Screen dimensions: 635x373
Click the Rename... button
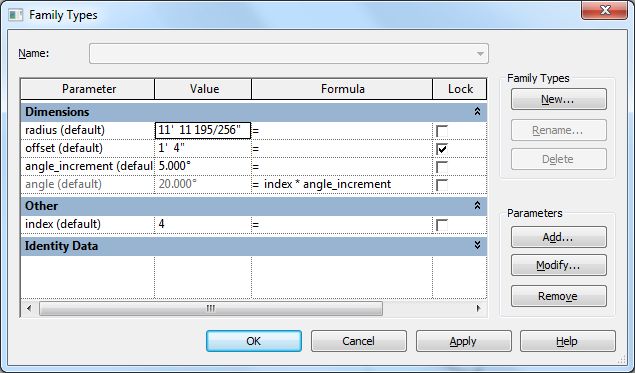click(x=558, y=130)
